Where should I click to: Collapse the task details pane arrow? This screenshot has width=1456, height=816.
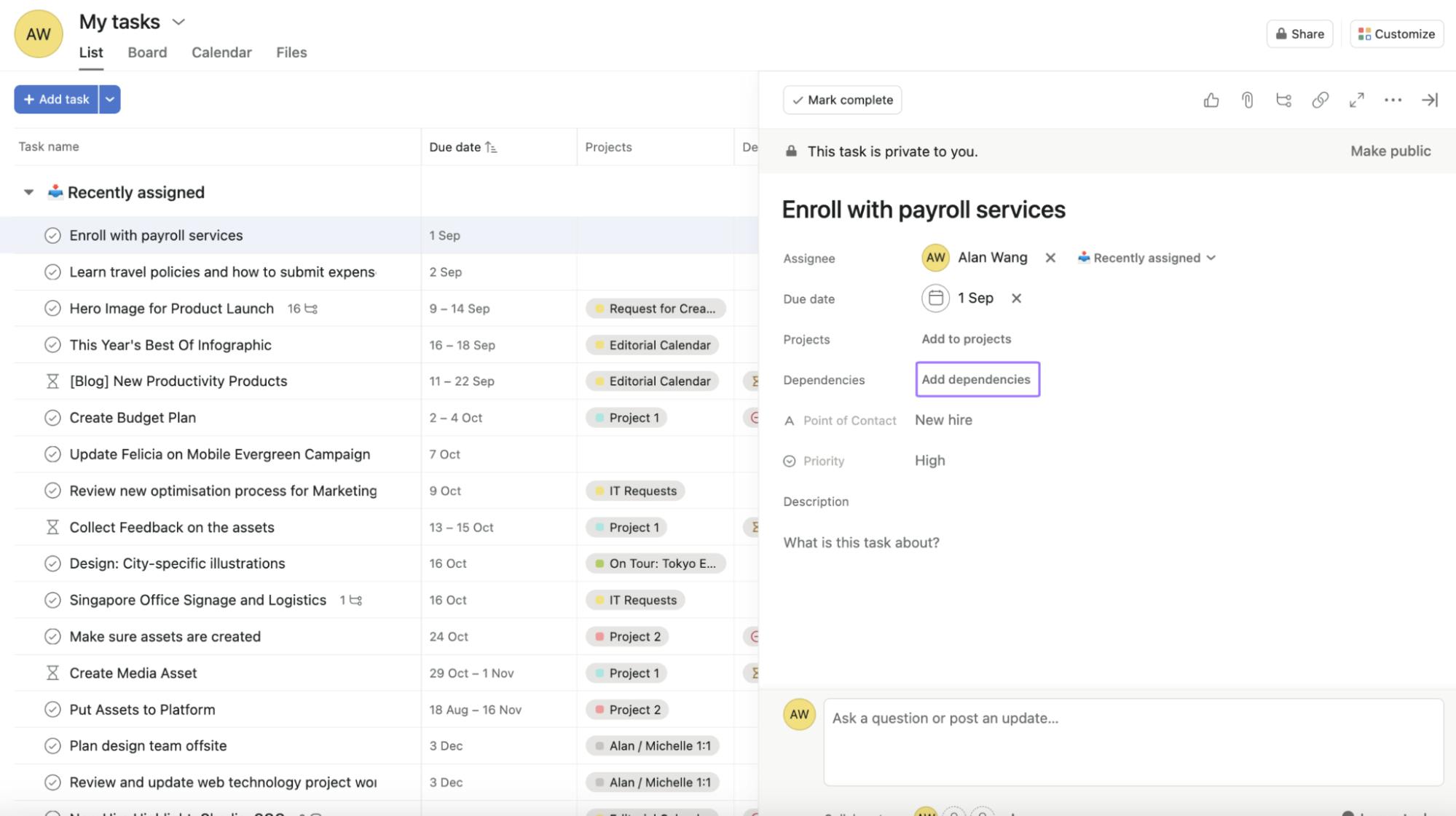tap(1430, 100)
